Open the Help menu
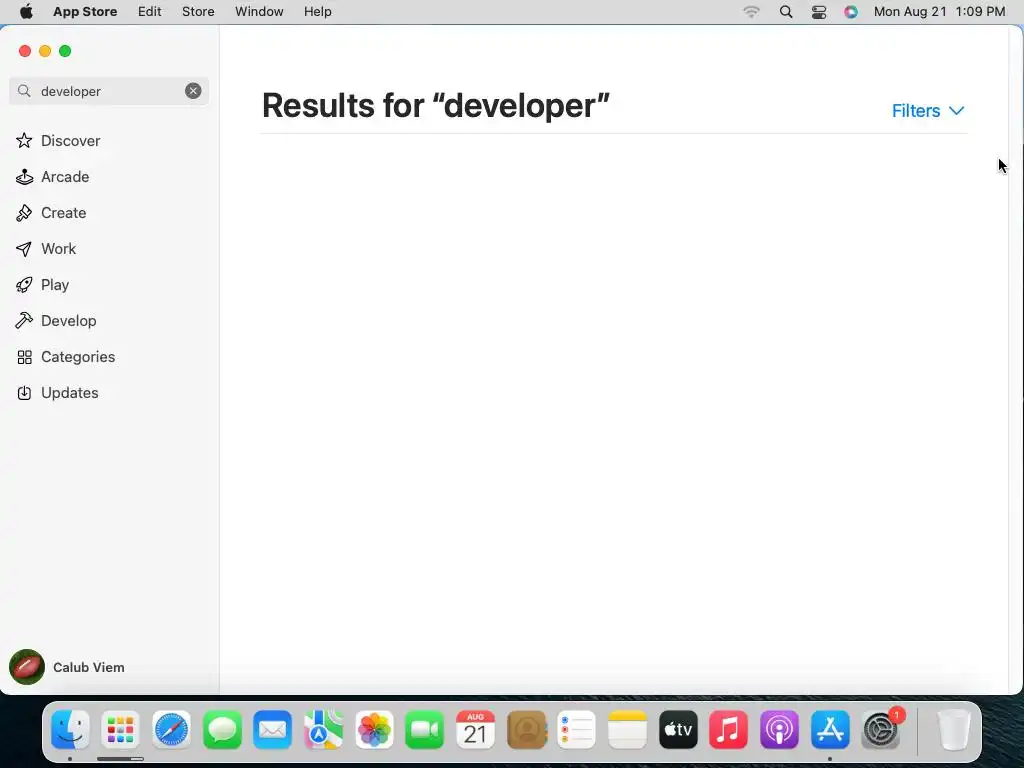The height and width of the screenshot is (768, 1024). point(317,11)
